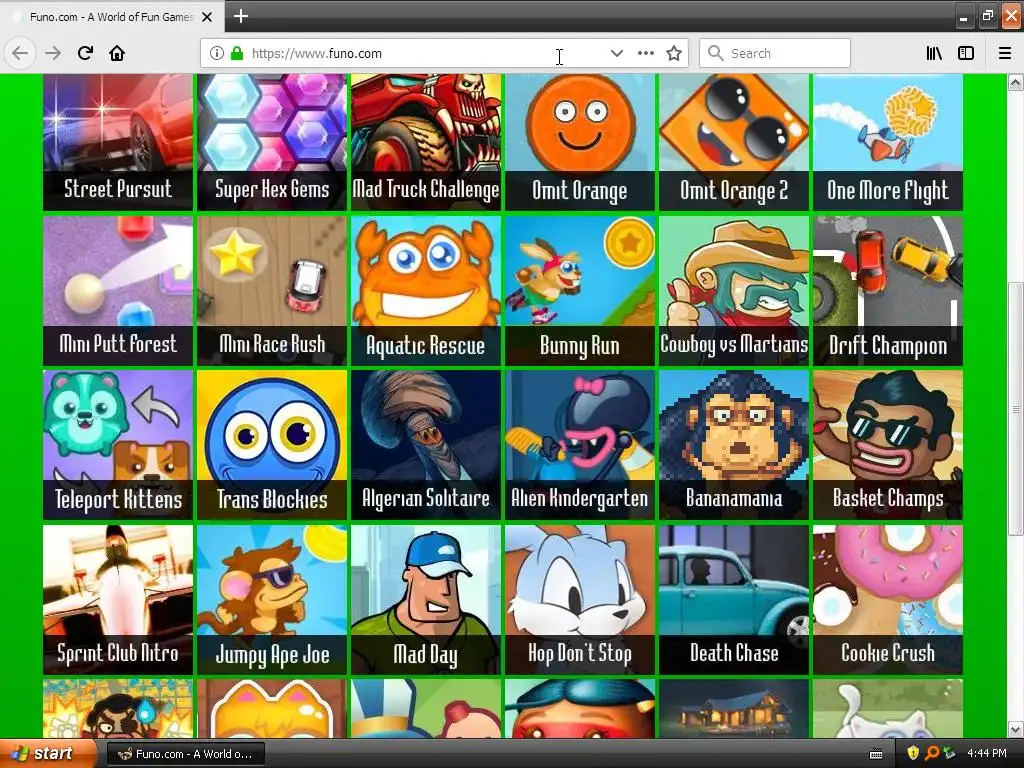Launch the Alien Kindergarten game
The height and width of the screenshot is (768, 1024).
pos(580,445)
